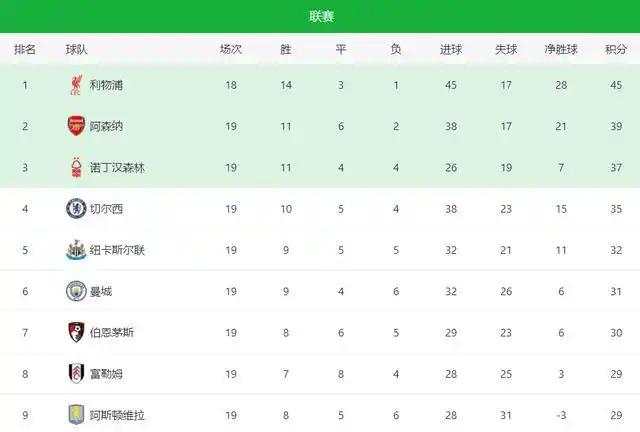640x432 pixels.
Task: Open the 阿森纳 team name link
Action: tap(107, 127)
